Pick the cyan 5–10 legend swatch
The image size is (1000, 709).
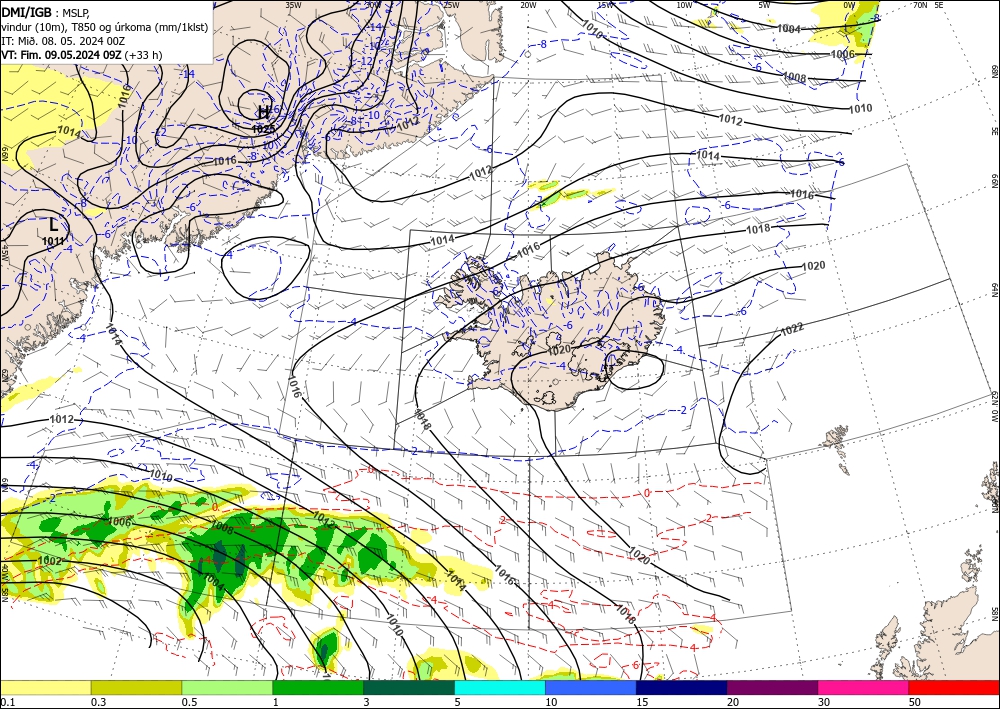coord(500,687)
